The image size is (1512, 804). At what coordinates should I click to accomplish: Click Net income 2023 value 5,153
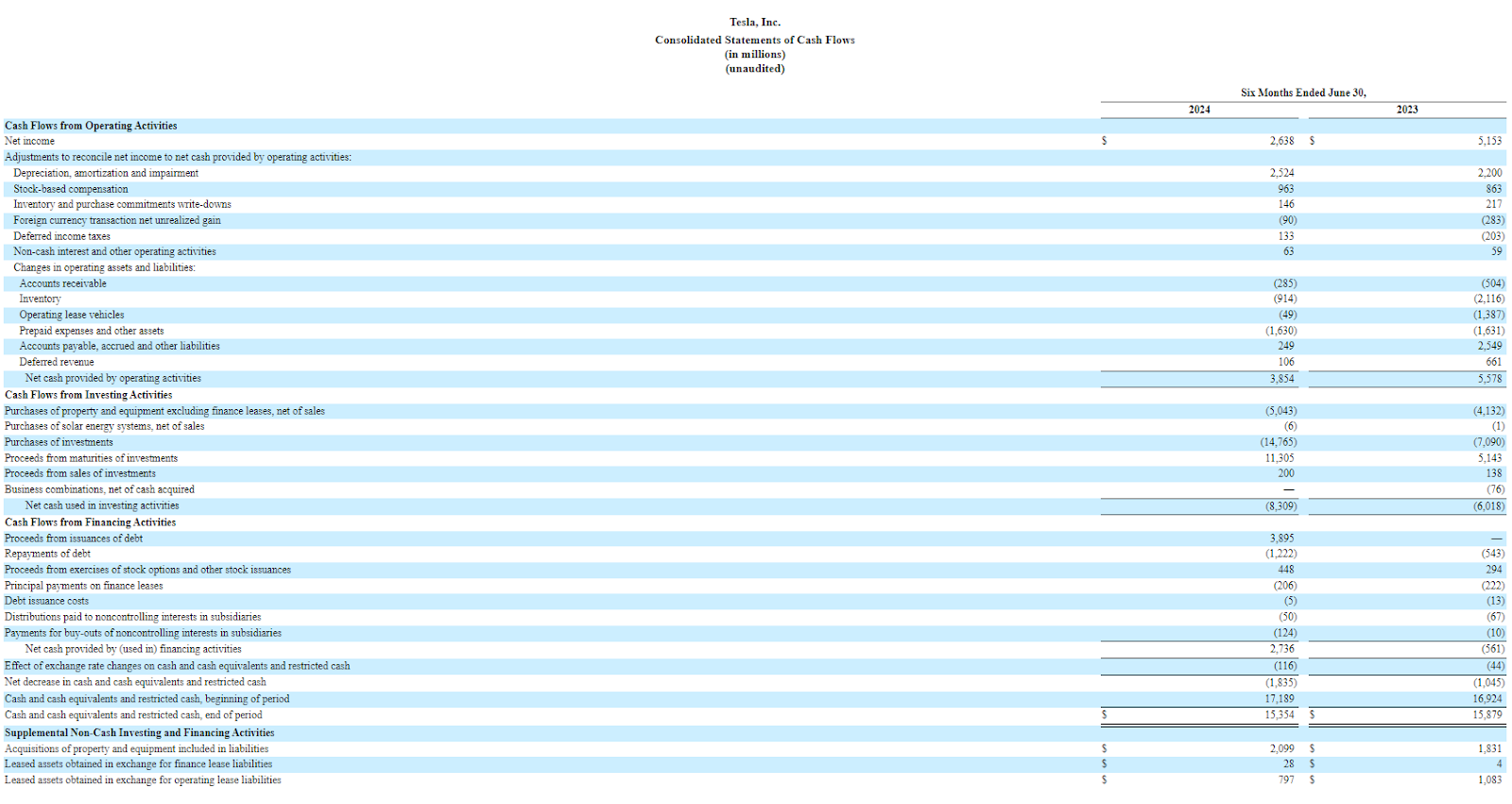1489,141
